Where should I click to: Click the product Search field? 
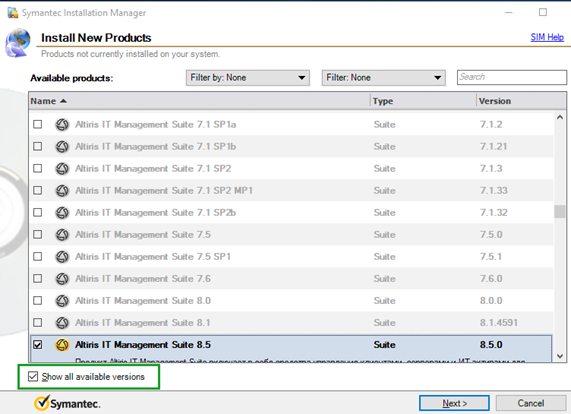point(512,77)
